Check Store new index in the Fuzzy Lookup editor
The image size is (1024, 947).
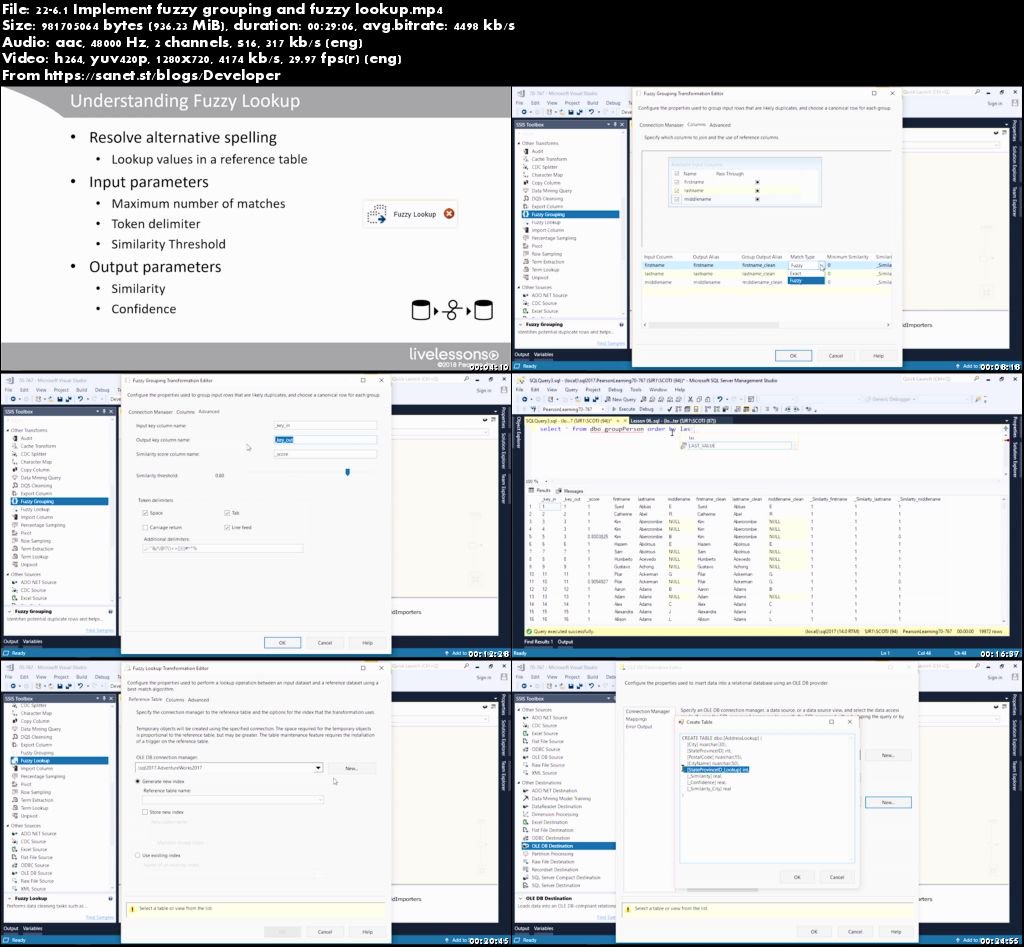pos(145,812)
